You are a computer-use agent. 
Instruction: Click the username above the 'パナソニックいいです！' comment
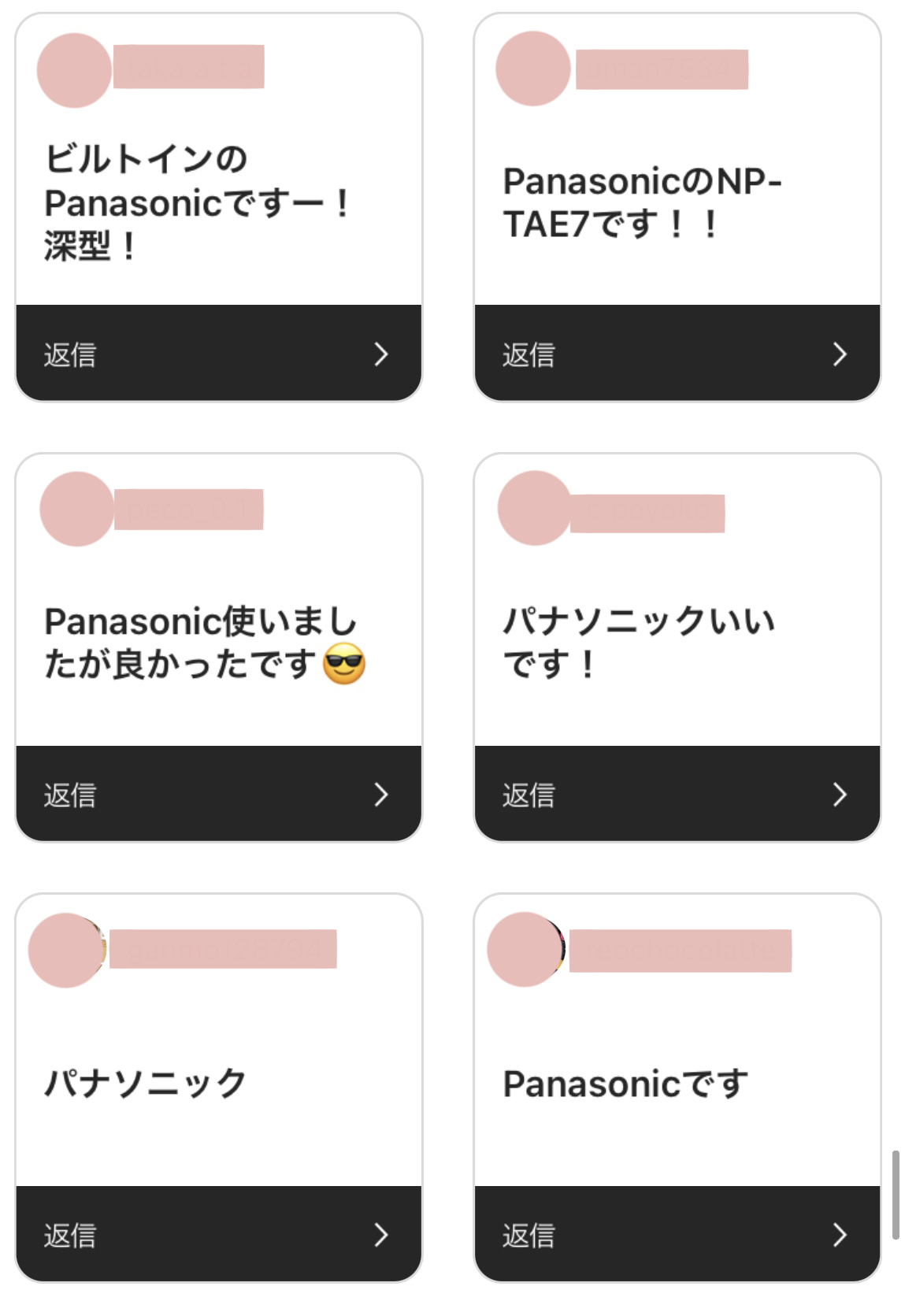coord(647,513)
